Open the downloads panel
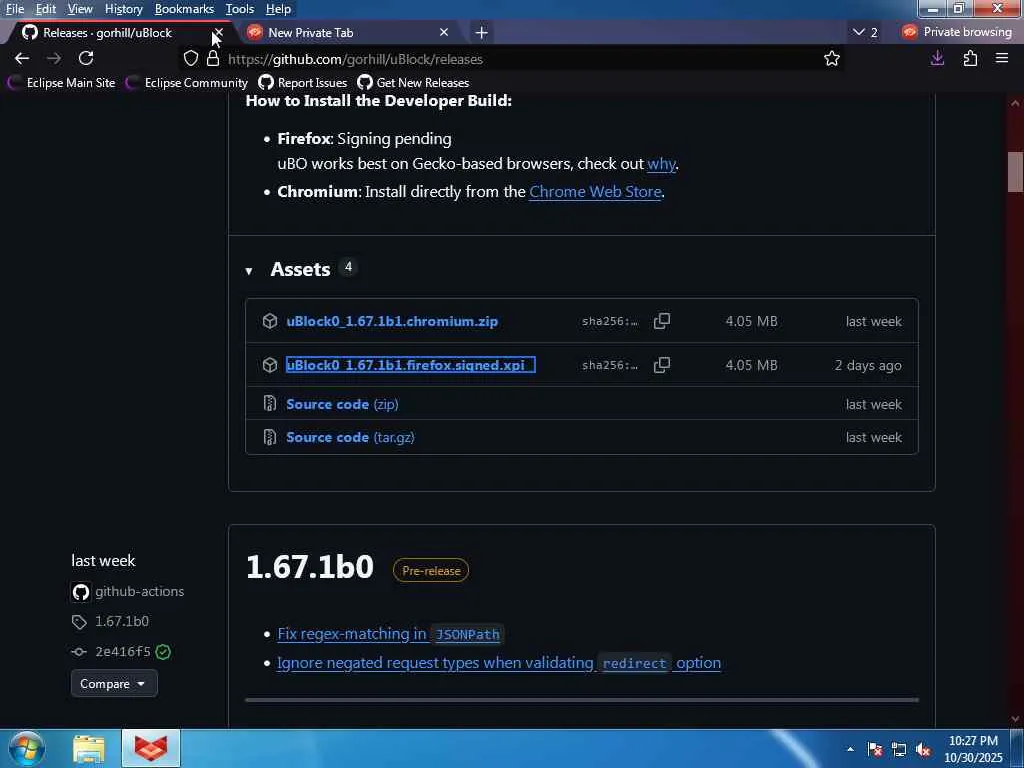Viewport: 1024px width, 768px height. pyautogui.click(x=937, y=58)
